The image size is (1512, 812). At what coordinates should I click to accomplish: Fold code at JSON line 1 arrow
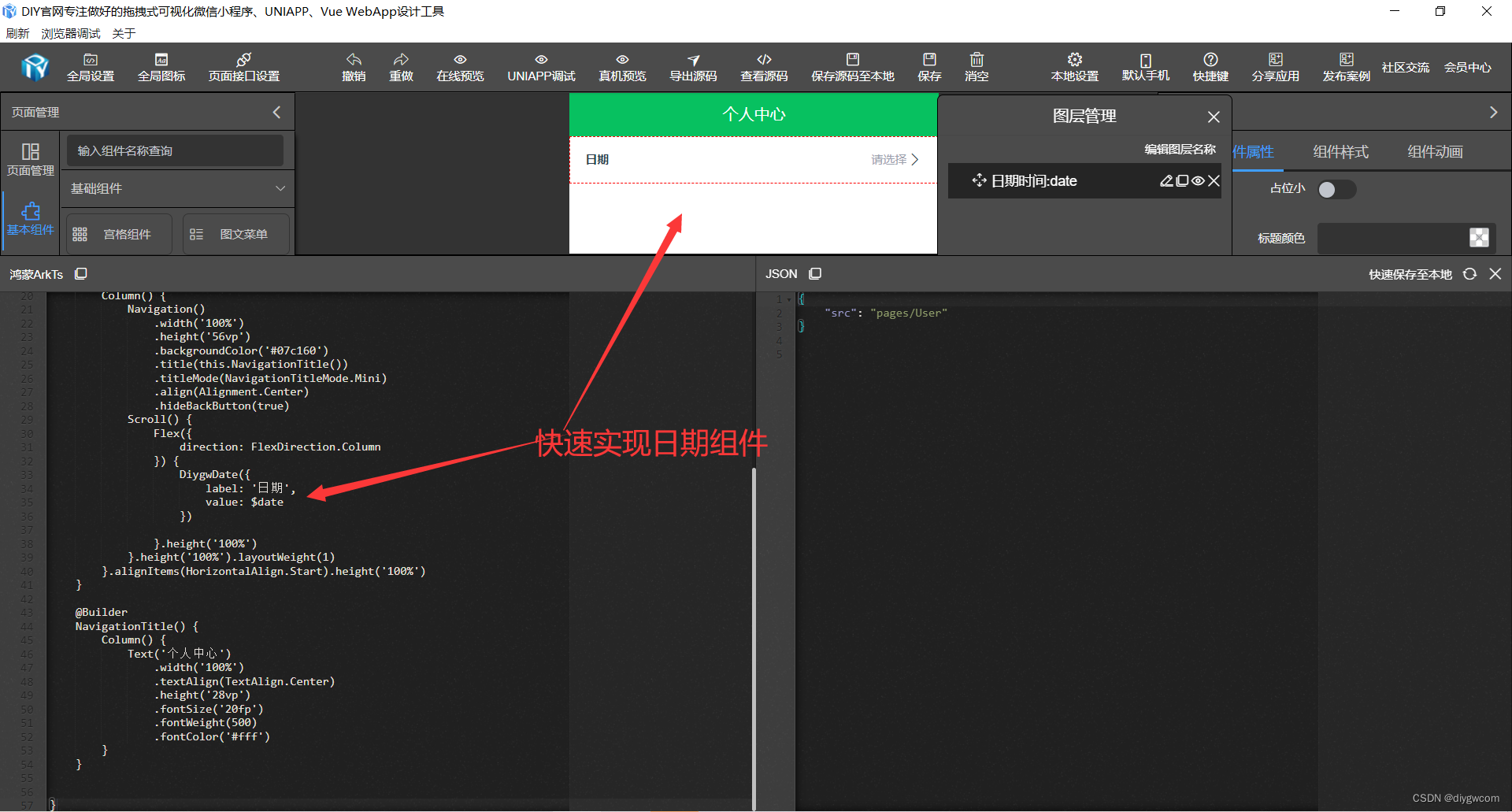coord(789,299)
